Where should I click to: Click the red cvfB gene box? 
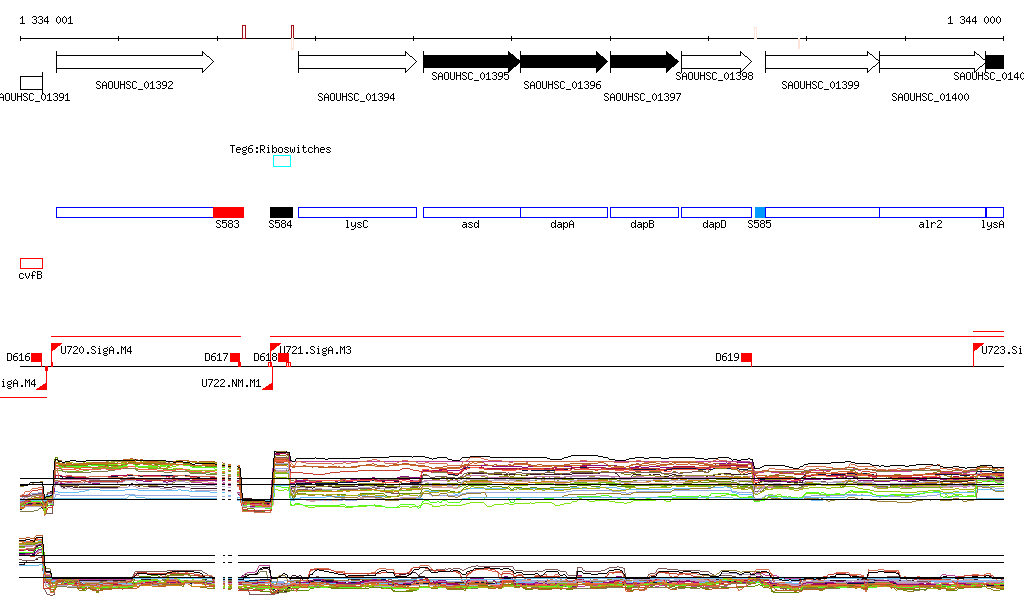[x=31, y=264]
